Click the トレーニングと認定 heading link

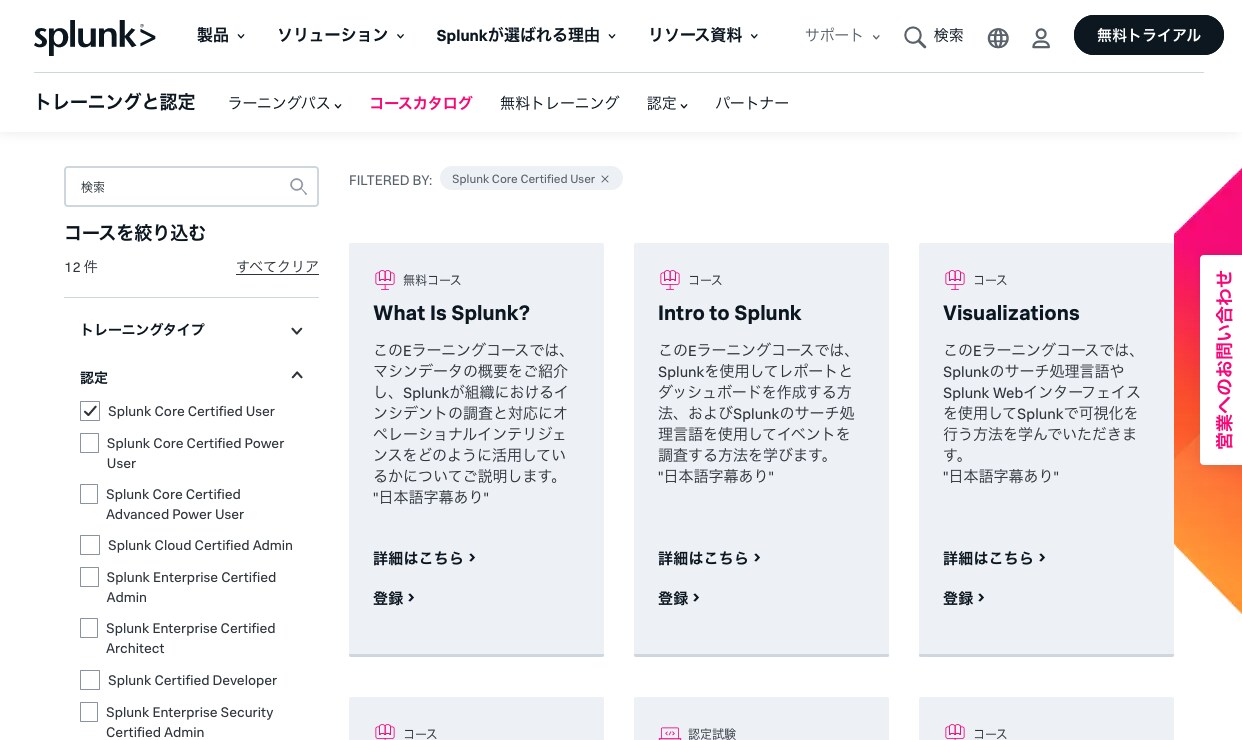click(115, 102)
